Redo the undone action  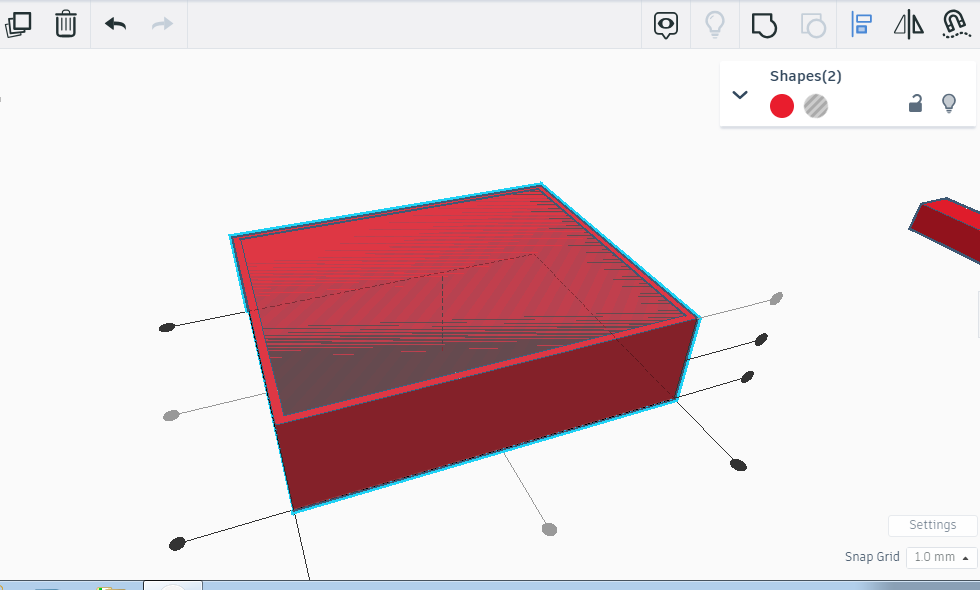[x=162, y=24]
